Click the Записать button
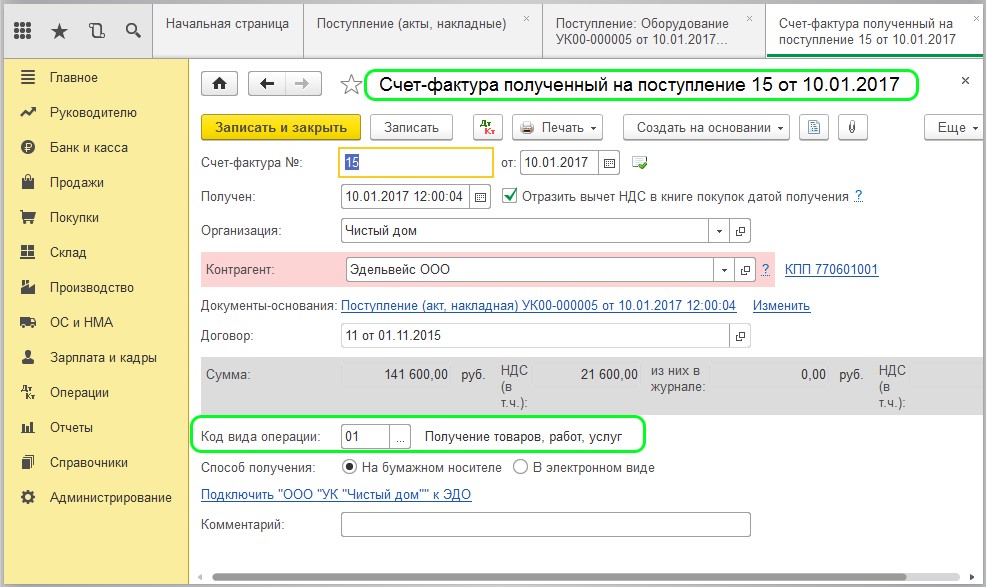 [411, 127]
